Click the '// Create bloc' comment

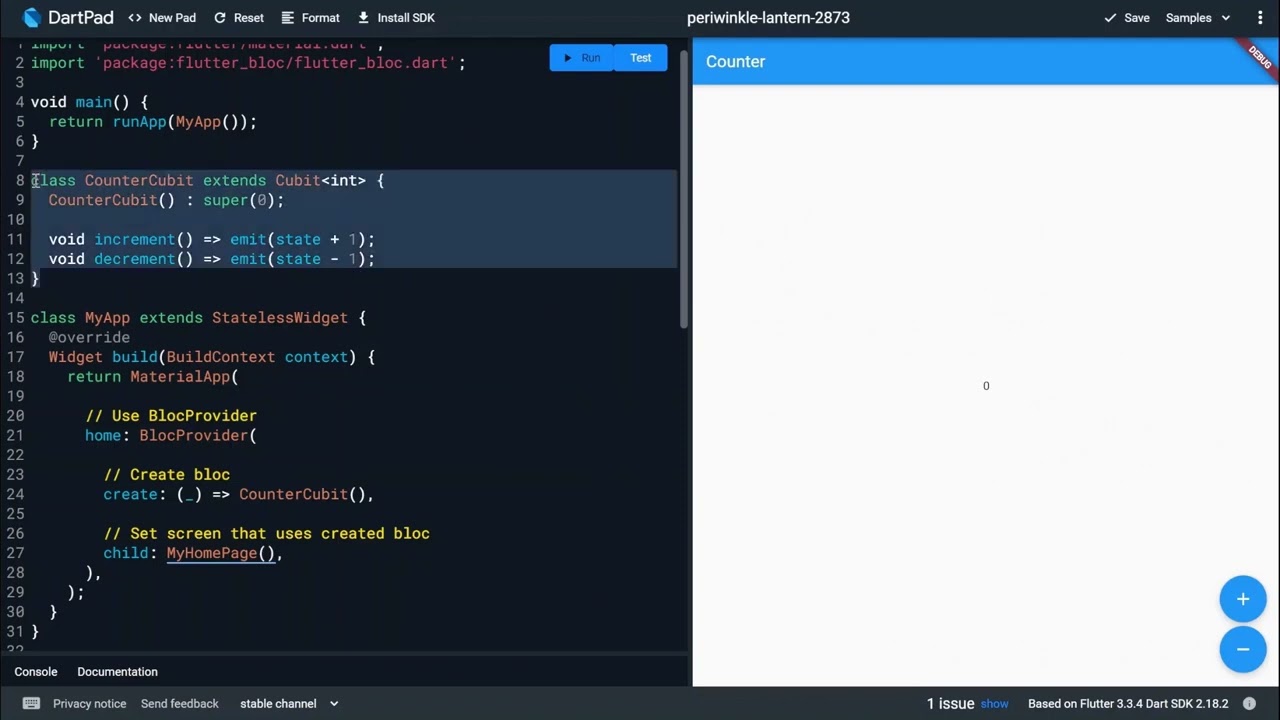[166, 474]
